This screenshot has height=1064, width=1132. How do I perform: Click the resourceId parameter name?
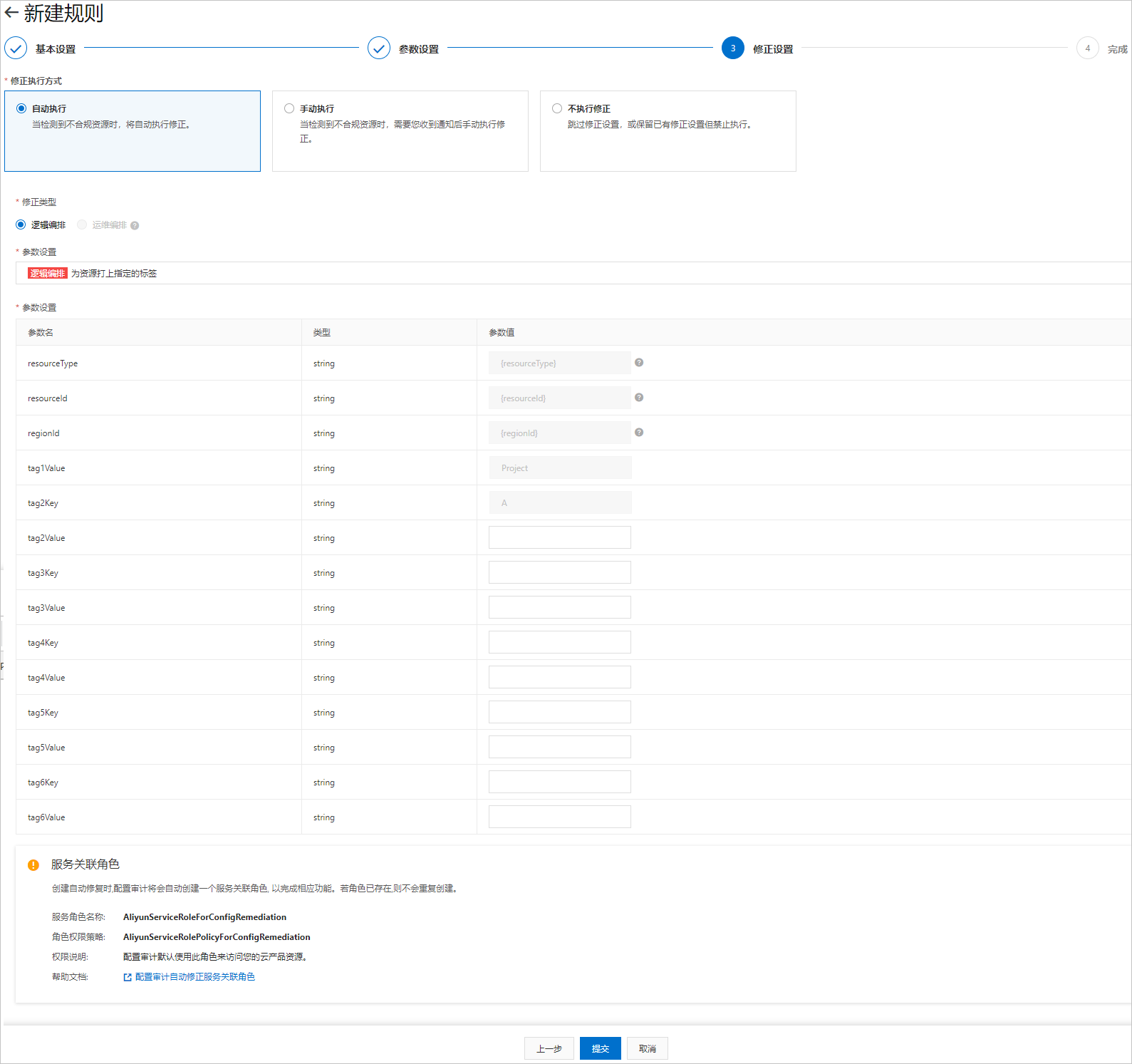[x=48, y=398]
